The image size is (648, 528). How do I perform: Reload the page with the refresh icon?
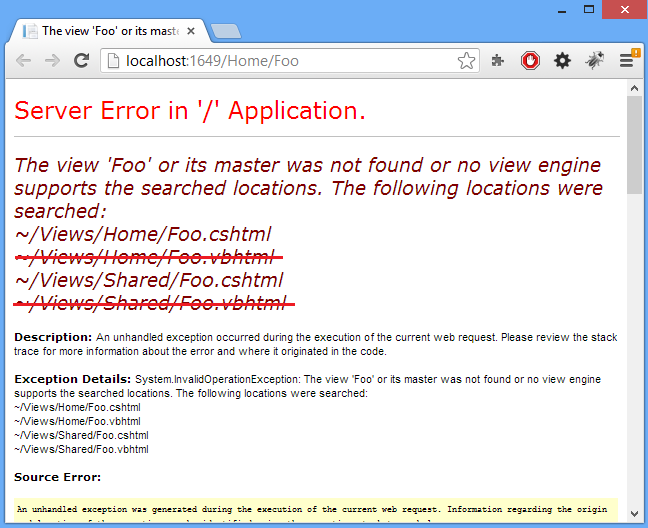pyautogui.click(x=81, y=60)
